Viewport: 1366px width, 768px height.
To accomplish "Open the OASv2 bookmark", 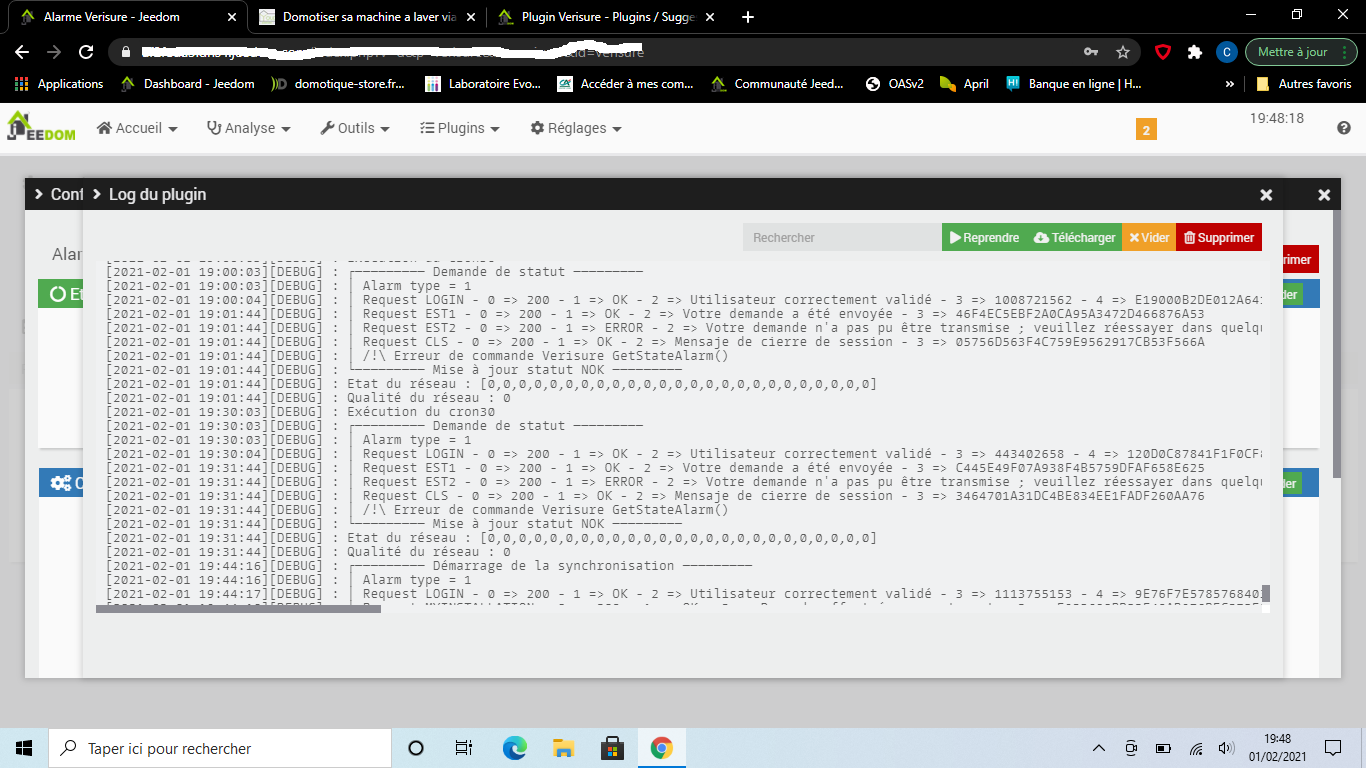I will coord(894,84).
